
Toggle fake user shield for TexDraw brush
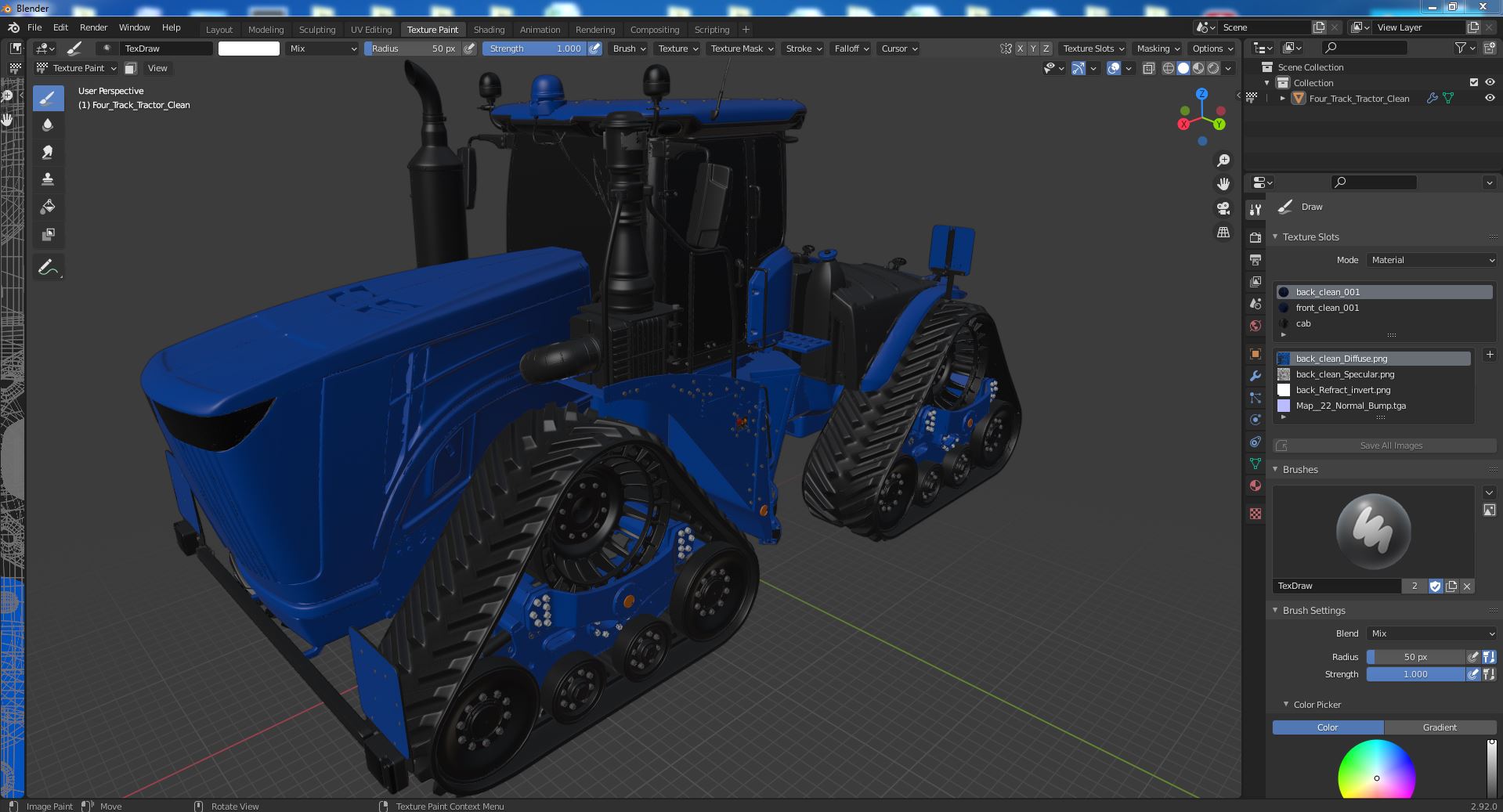coord(1435,586)
